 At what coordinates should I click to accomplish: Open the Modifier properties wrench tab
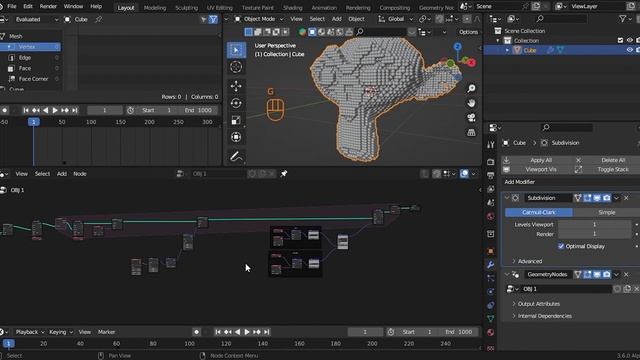click(491, 265)
